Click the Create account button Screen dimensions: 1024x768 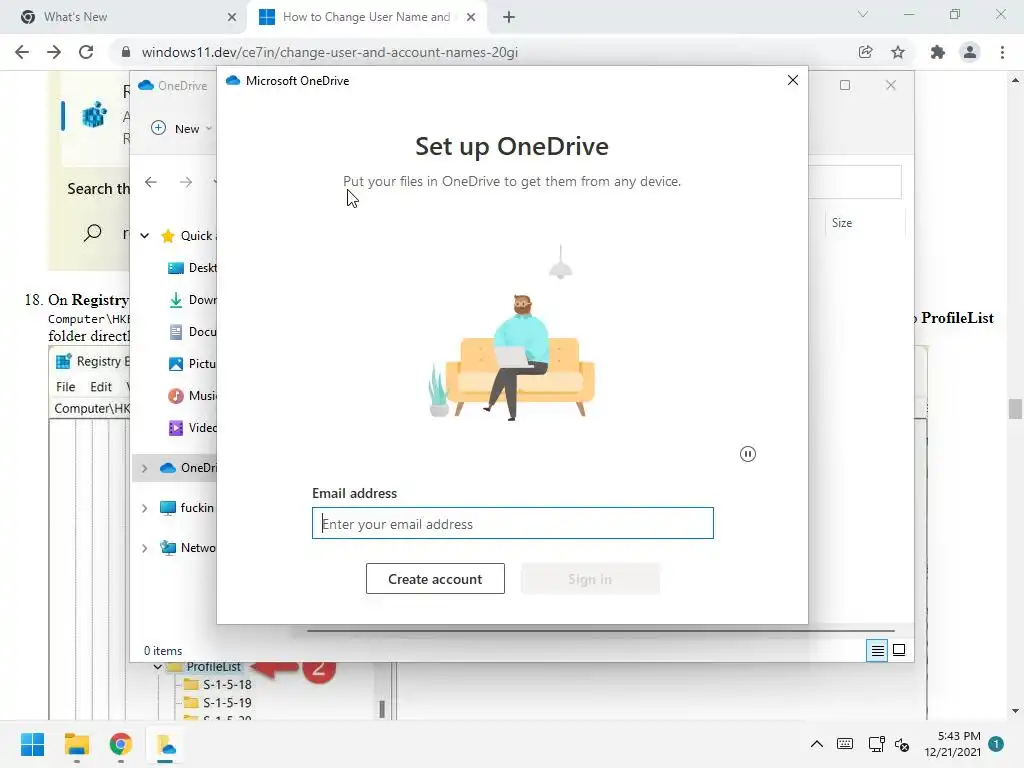click(435, 579)
